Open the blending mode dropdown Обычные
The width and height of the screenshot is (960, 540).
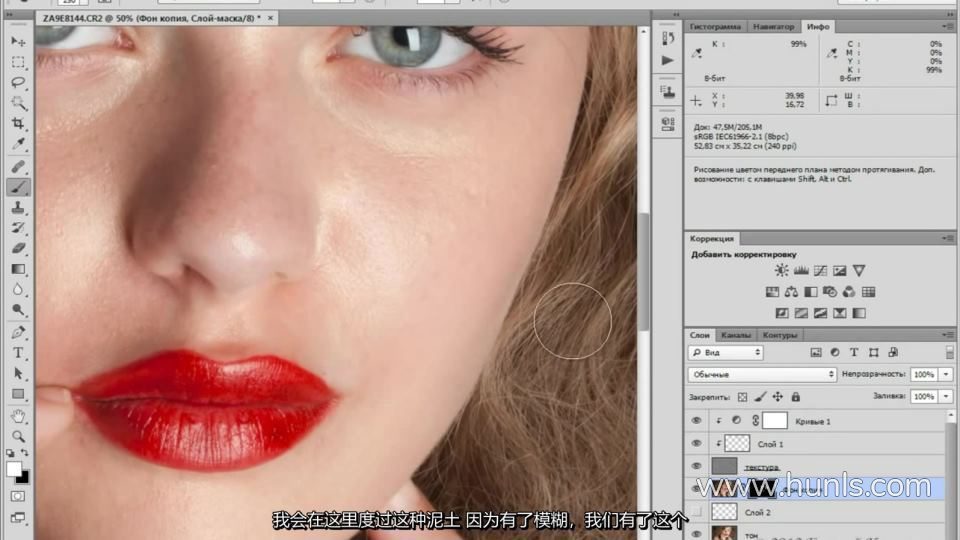pos(762,374)
